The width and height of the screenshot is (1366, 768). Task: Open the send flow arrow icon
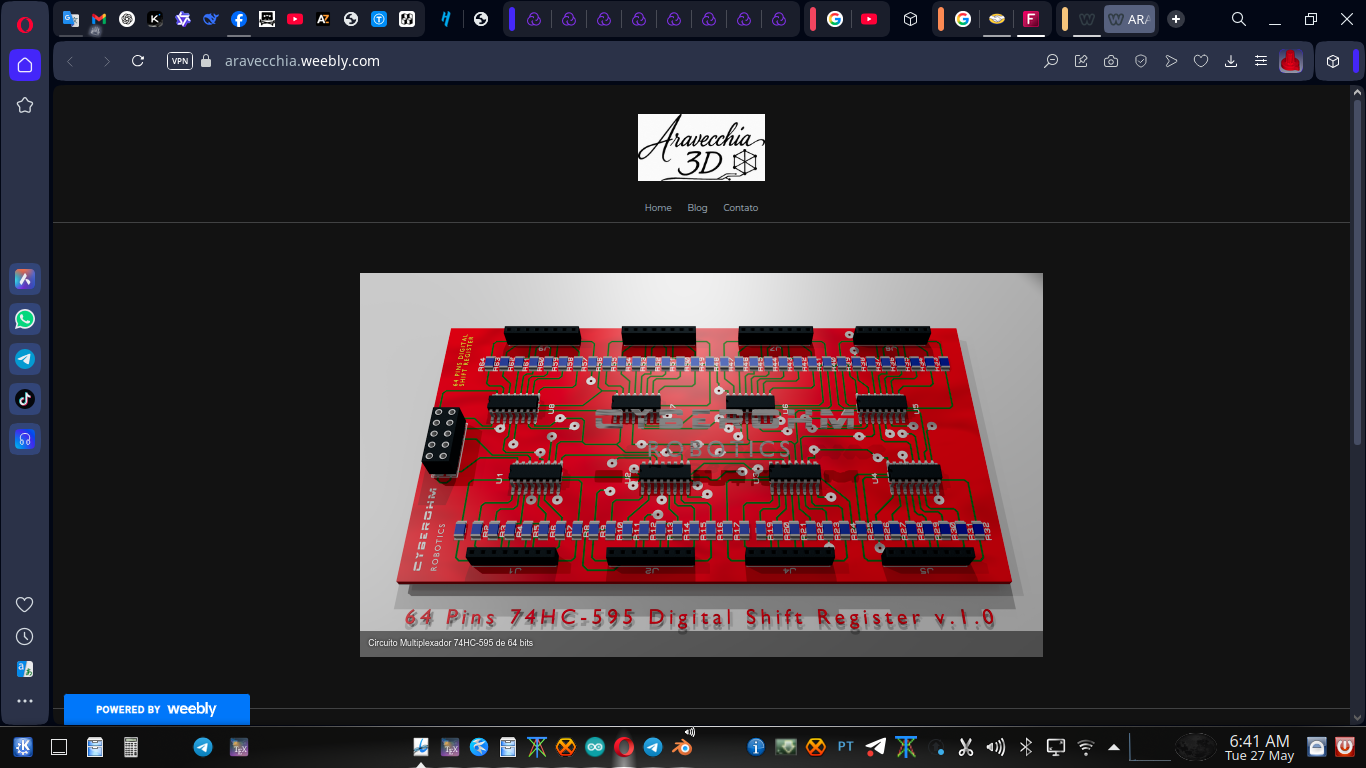pyautogui.click(x=1171, y=61)
